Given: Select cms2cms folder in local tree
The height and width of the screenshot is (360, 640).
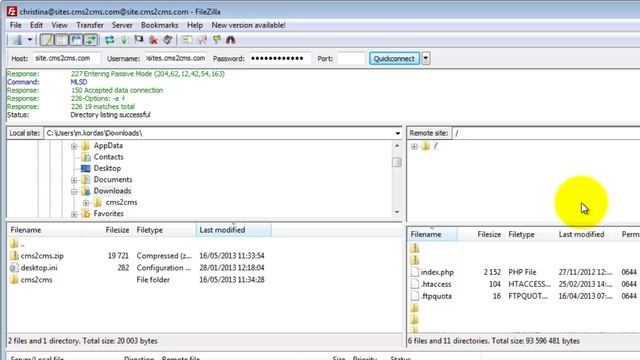Looking at the screenshot, I should 121,202.
